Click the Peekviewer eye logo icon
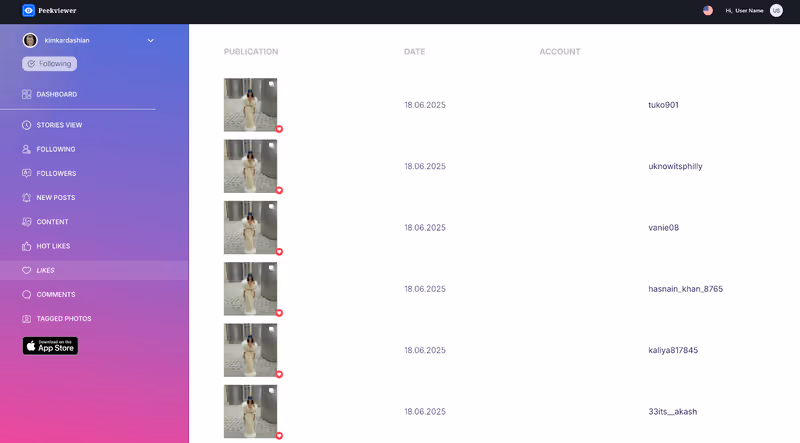Viewport: 800px width, 443px height. 29,10
